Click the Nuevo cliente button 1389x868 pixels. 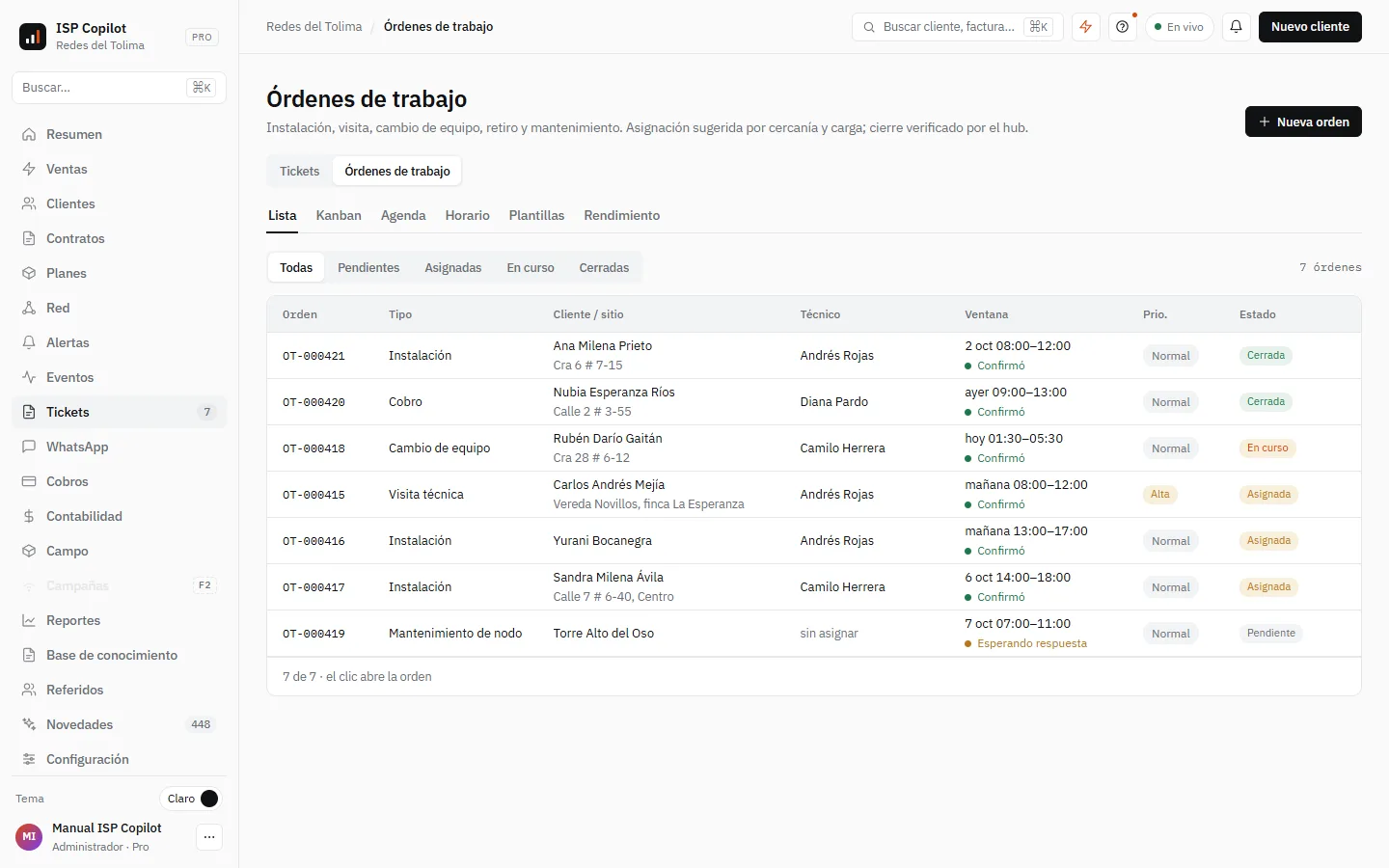click(x=1310, y=27)
